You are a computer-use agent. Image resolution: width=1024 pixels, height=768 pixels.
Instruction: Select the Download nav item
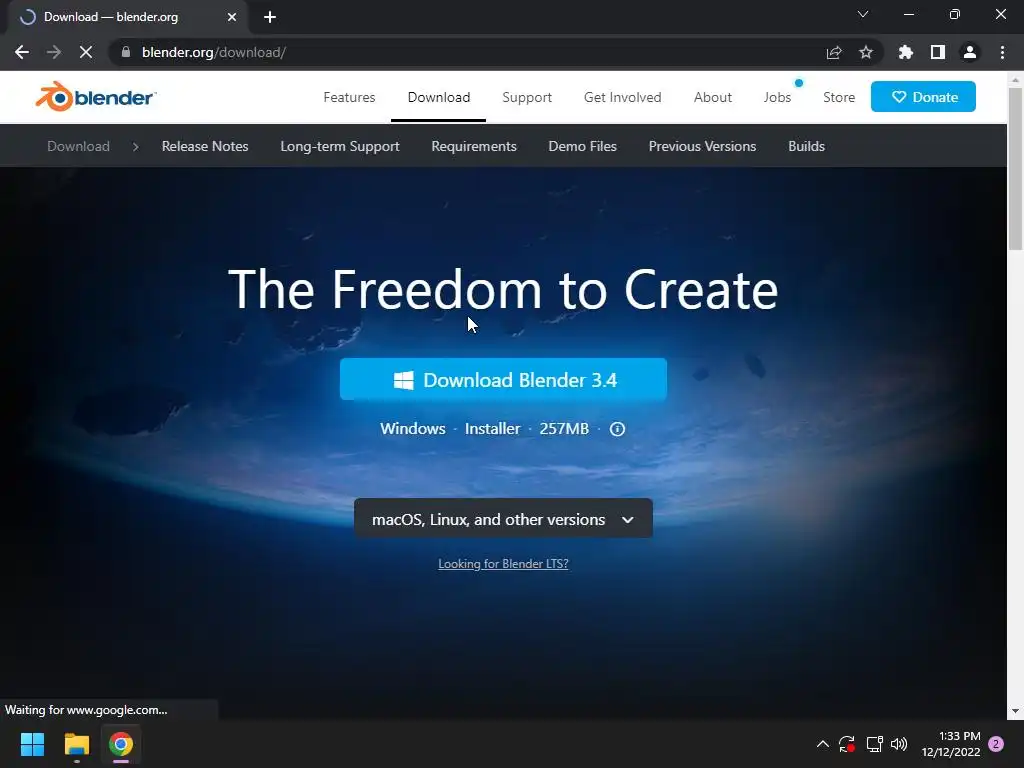(x=439, y=97)
